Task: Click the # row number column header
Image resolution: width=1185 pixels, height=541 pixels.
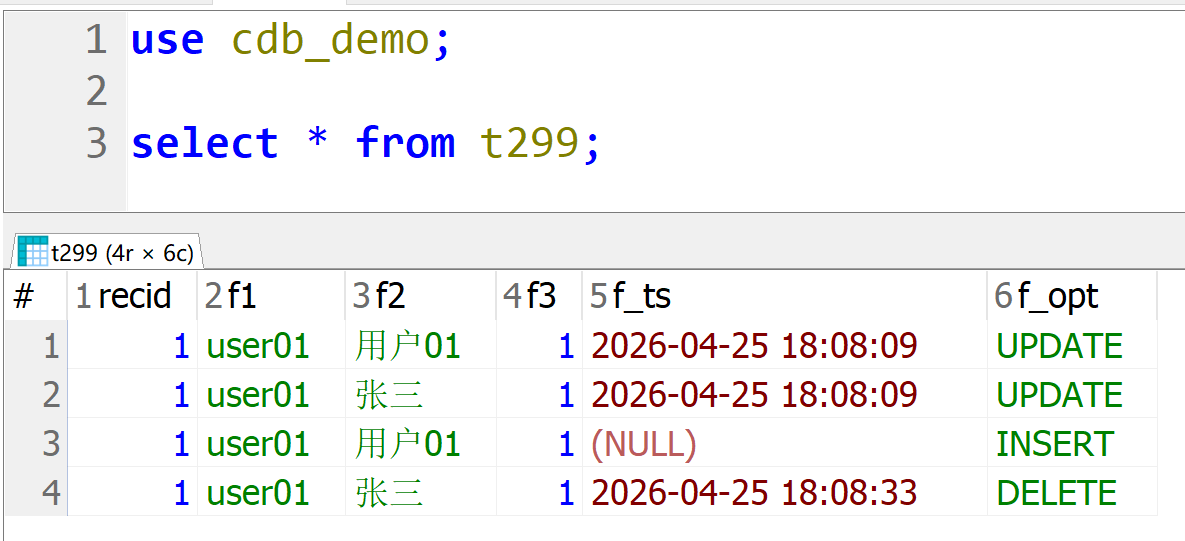Action: 25,296
